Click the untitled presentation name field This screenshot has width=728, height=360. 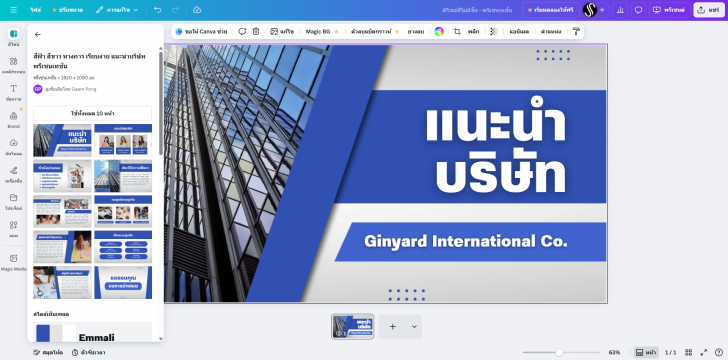pos(477,10)
